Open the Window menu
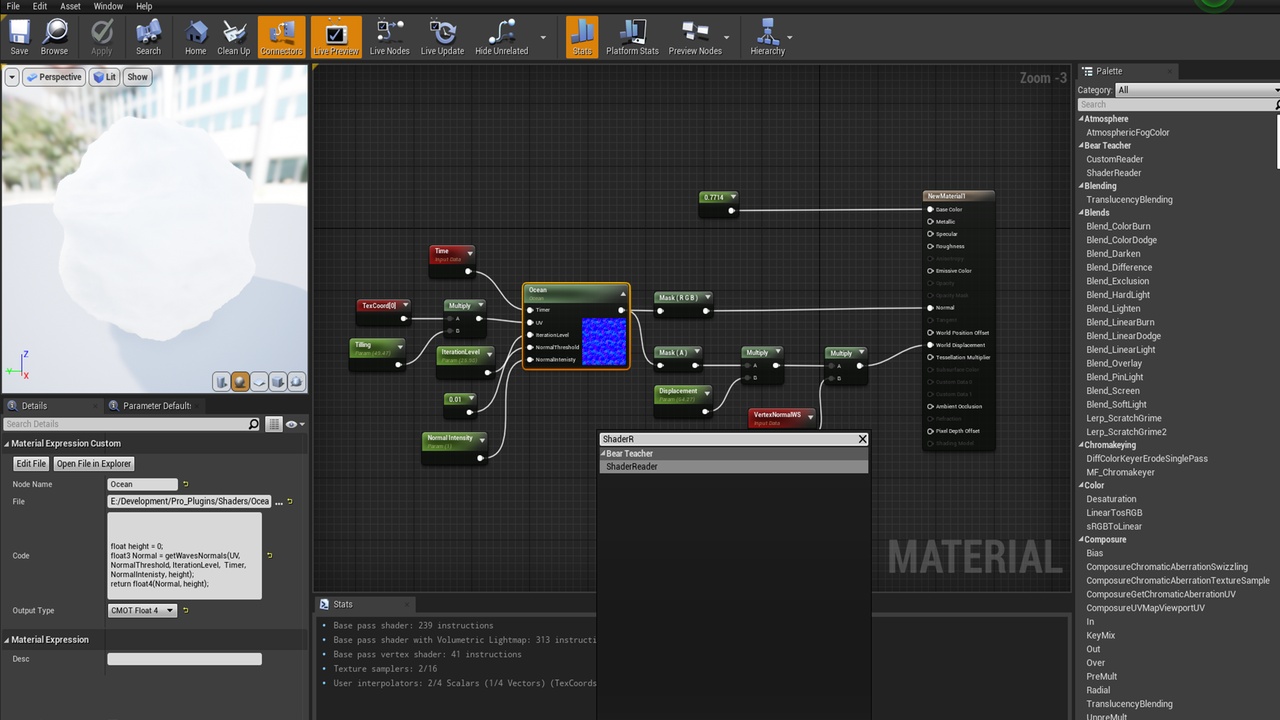The width and height of the screenshot is (1280, 720). tap(108, 6)
